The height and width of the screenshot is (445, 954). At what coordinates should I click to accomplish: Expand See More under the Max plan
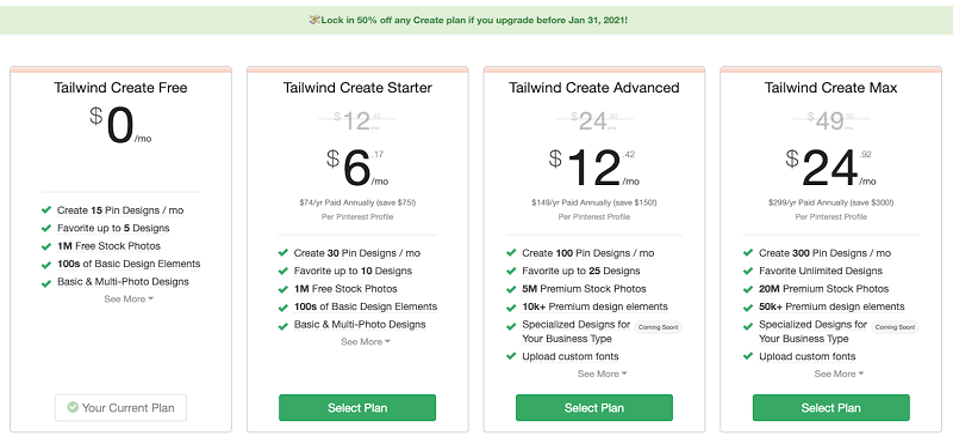838,374
